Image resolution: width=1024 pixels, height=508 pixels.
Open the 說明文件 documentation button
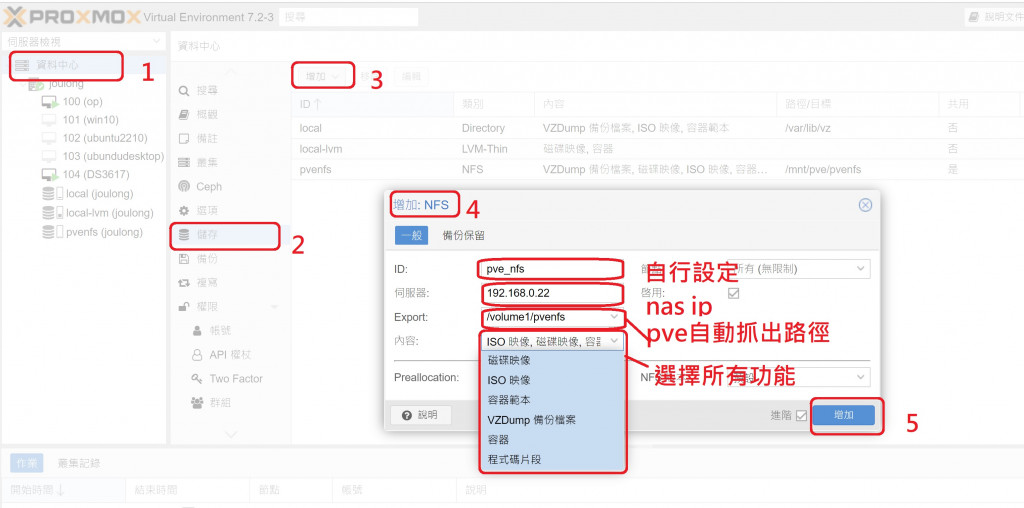pos(995,17)
